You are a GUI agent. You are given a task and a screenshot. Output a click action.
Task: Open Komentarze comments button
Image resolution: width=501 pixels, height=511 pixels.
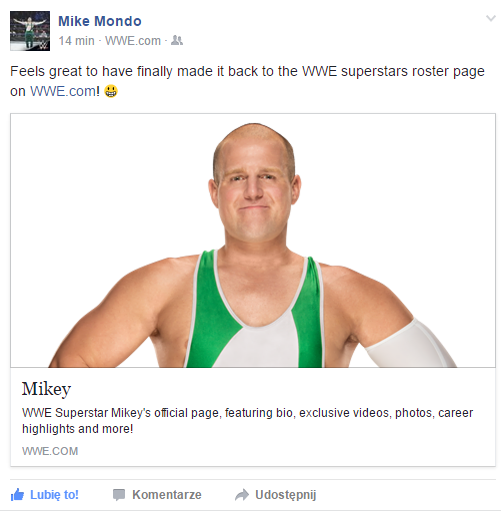coord(167,495)
